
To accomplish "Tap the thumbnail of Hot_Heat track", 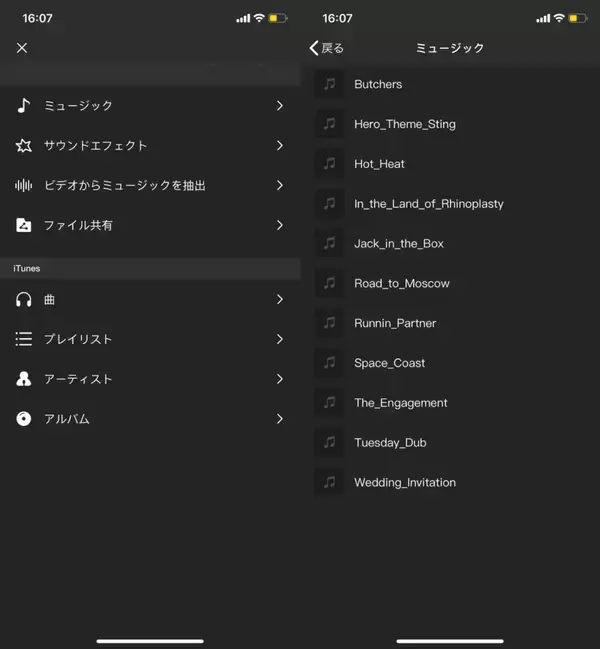I will click(x=329, y=163).
